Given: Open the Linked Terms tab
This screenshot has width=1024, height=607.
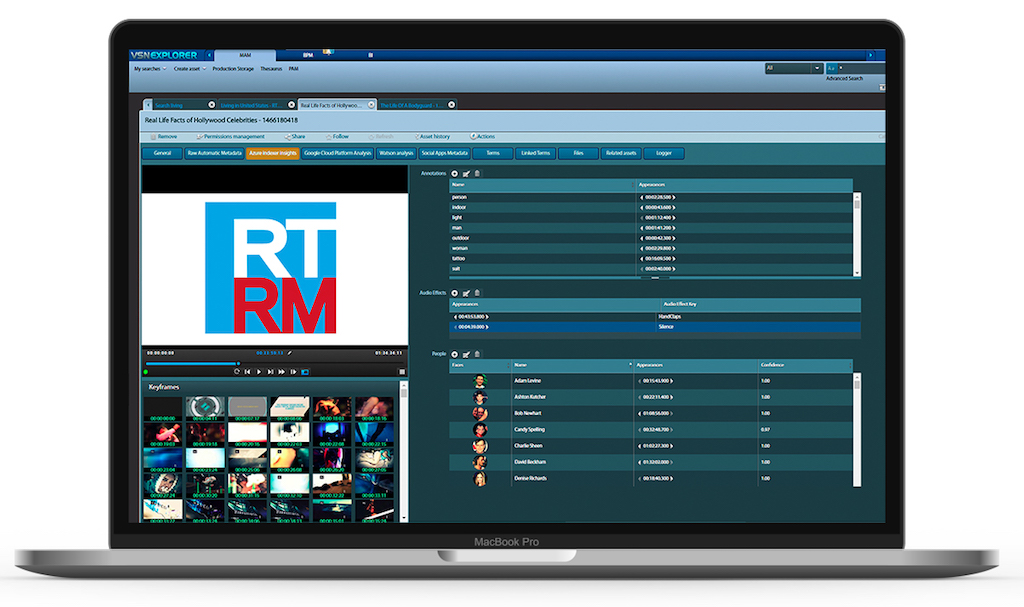Looking at the screenshot, I should pyautogui.click(x=536, y=154).
